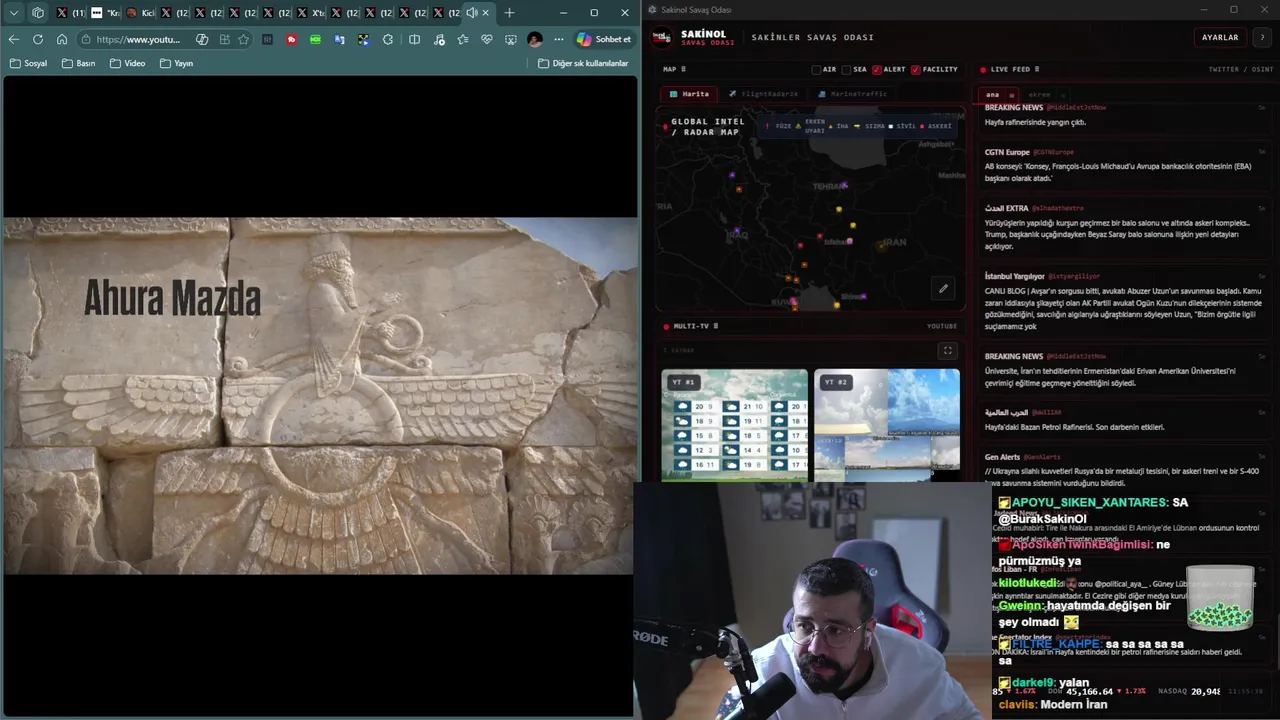Switch to the MarineTraffic tab
Screen dimensions: 1280x720
[x=853, y=94]
